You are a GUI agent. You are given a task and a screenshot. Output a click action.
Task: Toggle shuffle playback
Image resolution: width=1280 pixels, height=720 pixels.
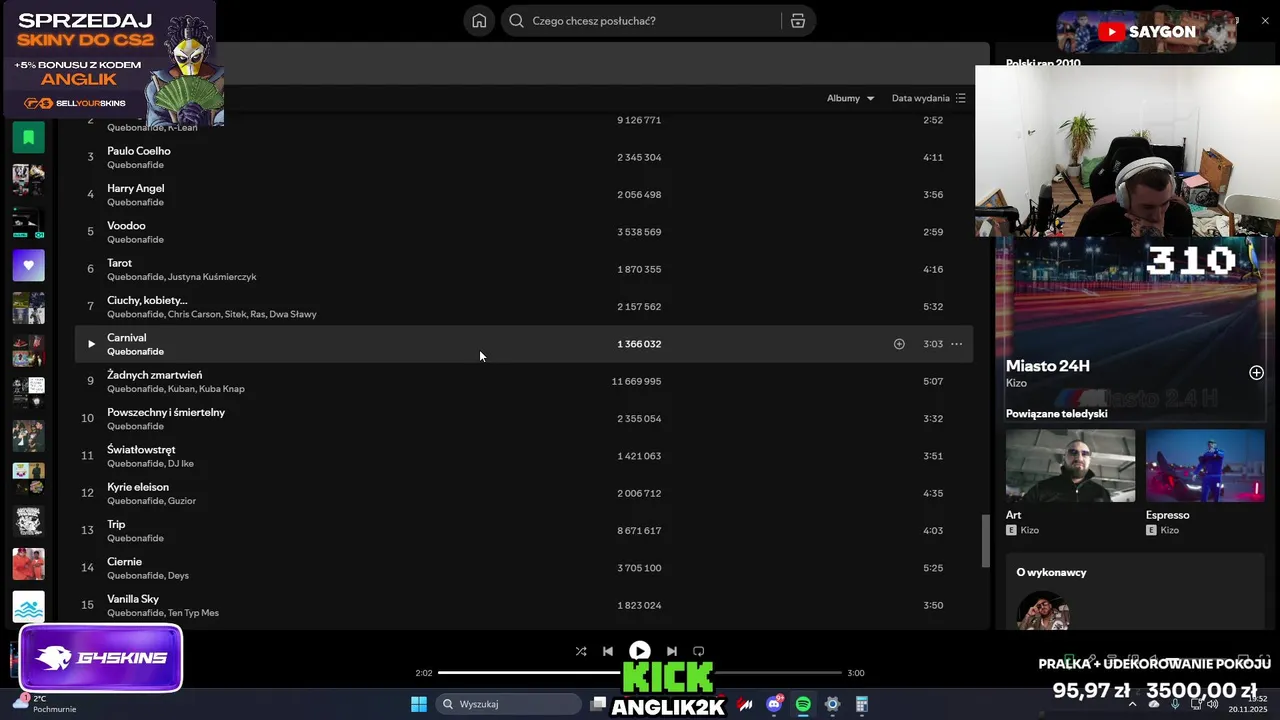pos(581,651)
